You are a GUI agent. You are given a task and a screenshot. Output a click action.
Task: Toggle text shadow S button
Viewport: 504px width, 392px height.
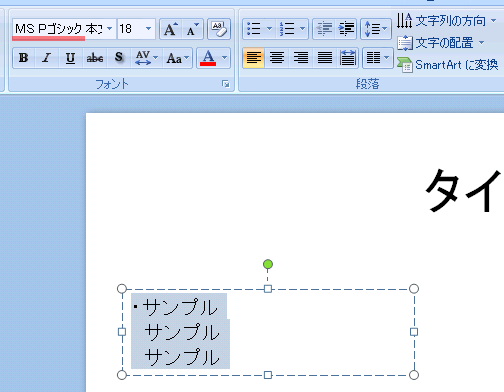[x=119, y=58]
